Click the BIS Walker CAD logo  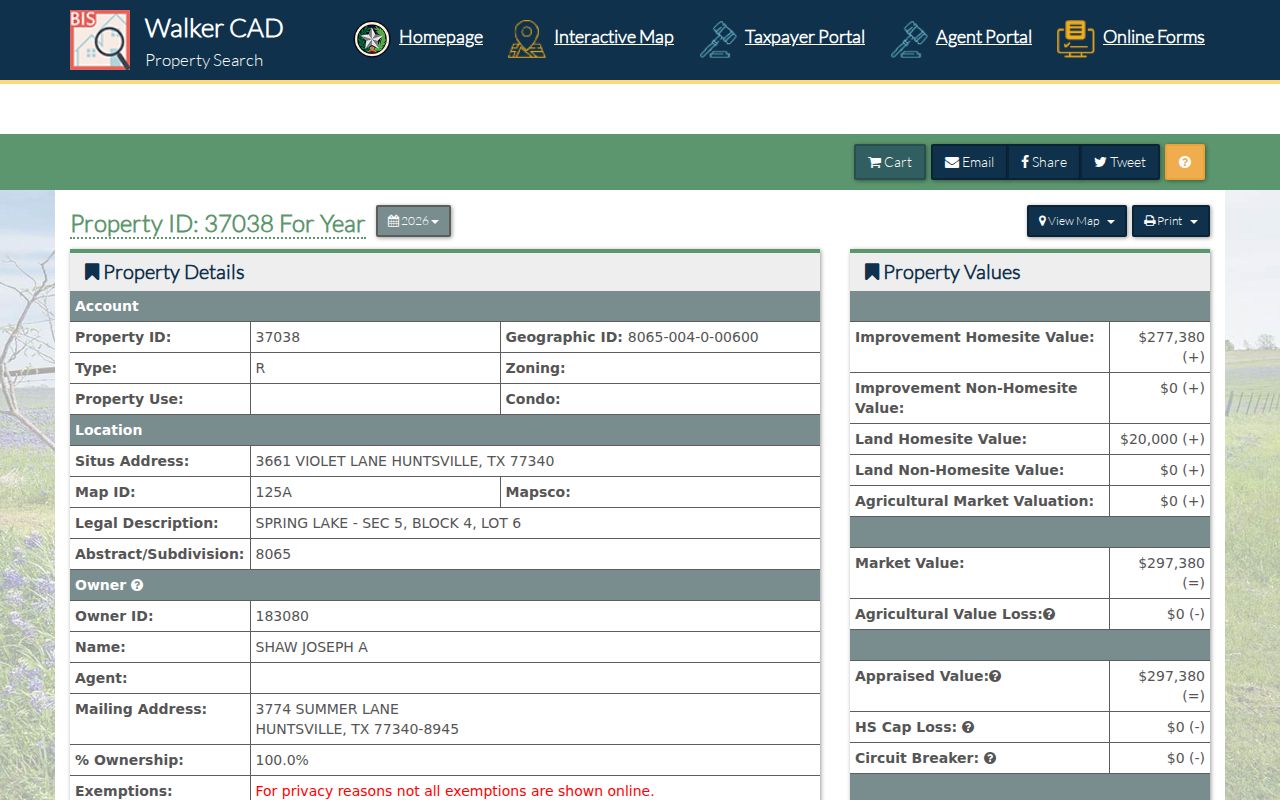[100, 40]
